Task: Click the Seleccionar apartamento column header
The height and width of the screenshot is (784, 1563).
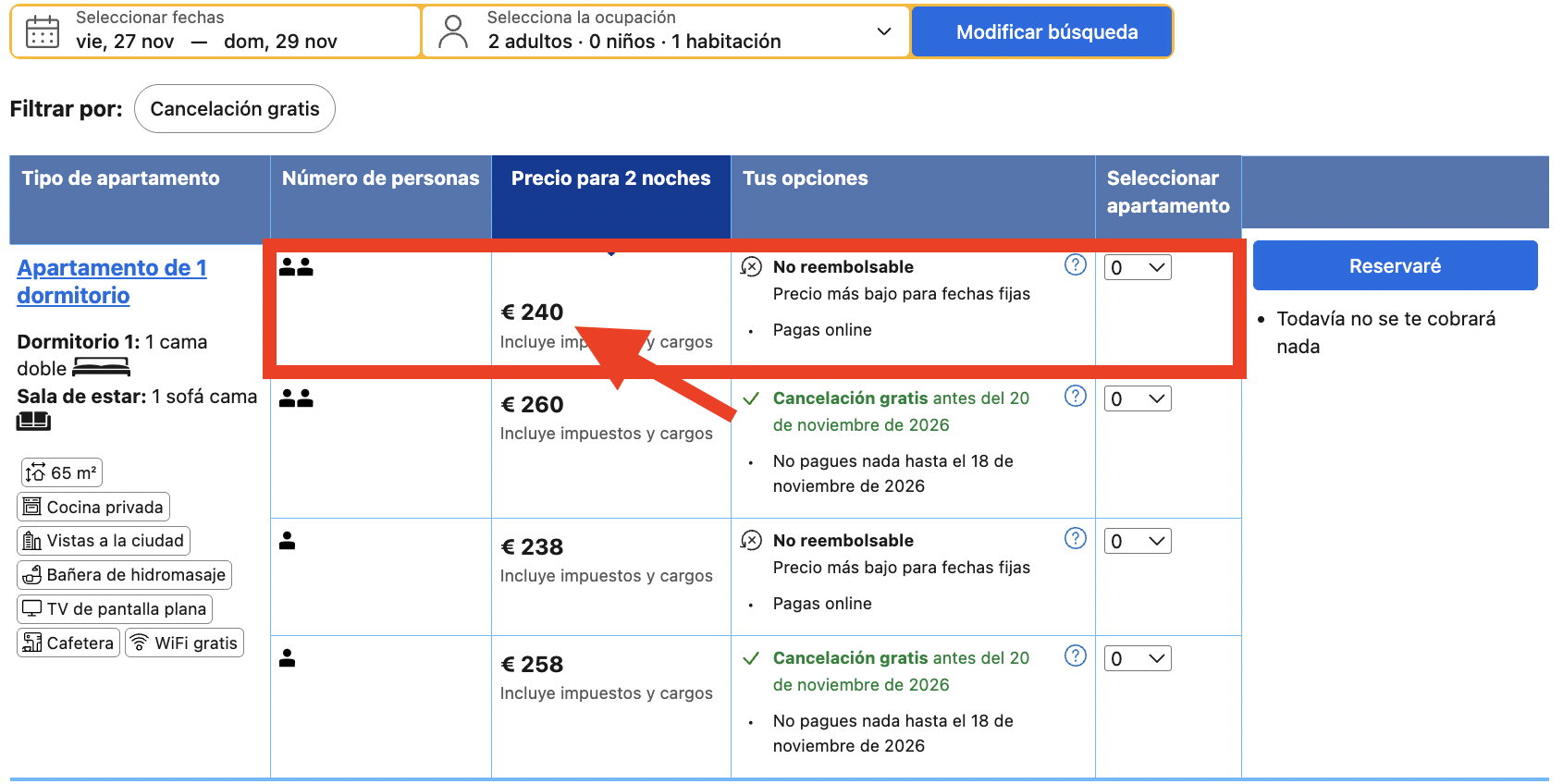Action: point(1168,197)
